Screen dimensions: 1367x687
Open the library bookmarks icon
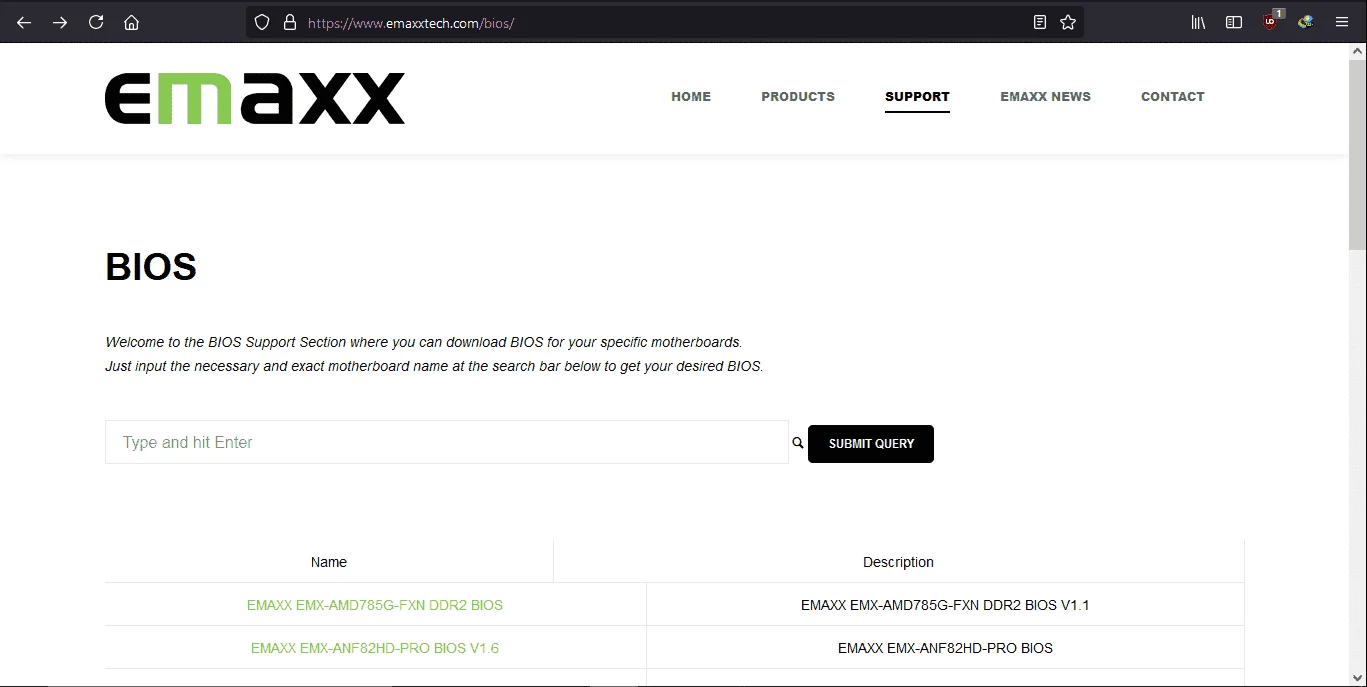click(1198, 22)
